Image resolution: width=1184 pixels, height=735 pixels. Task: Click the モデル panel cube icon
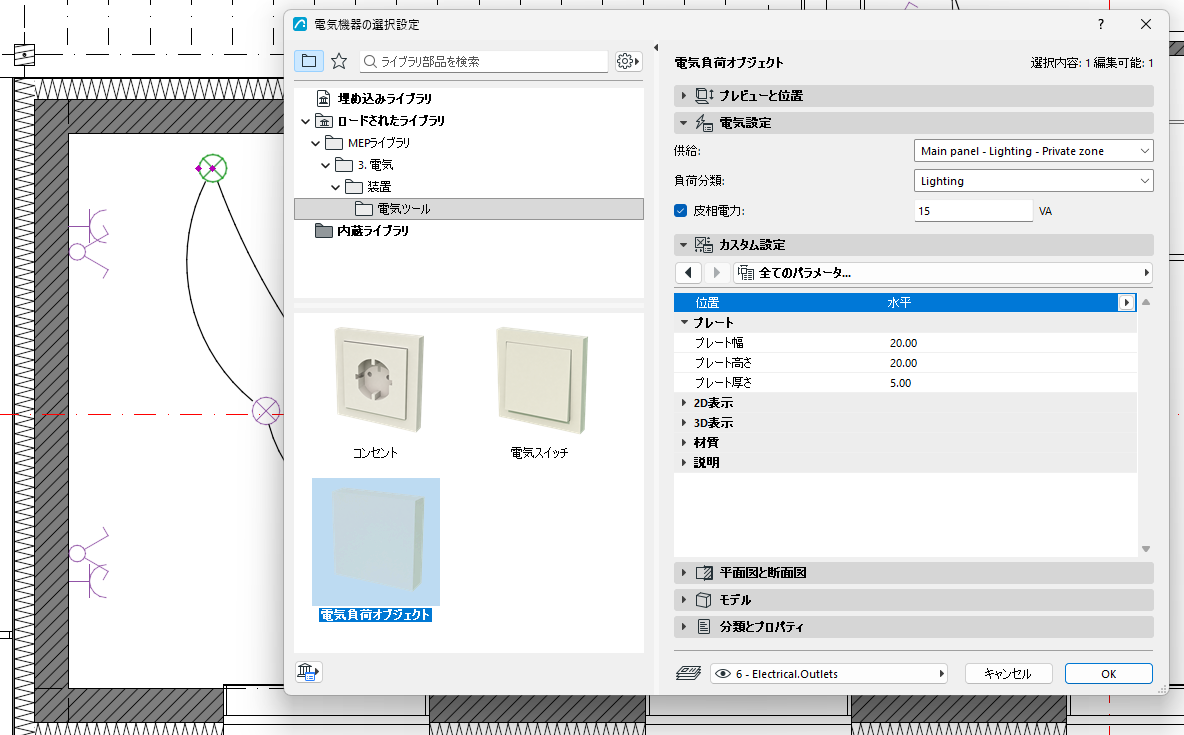704,600
